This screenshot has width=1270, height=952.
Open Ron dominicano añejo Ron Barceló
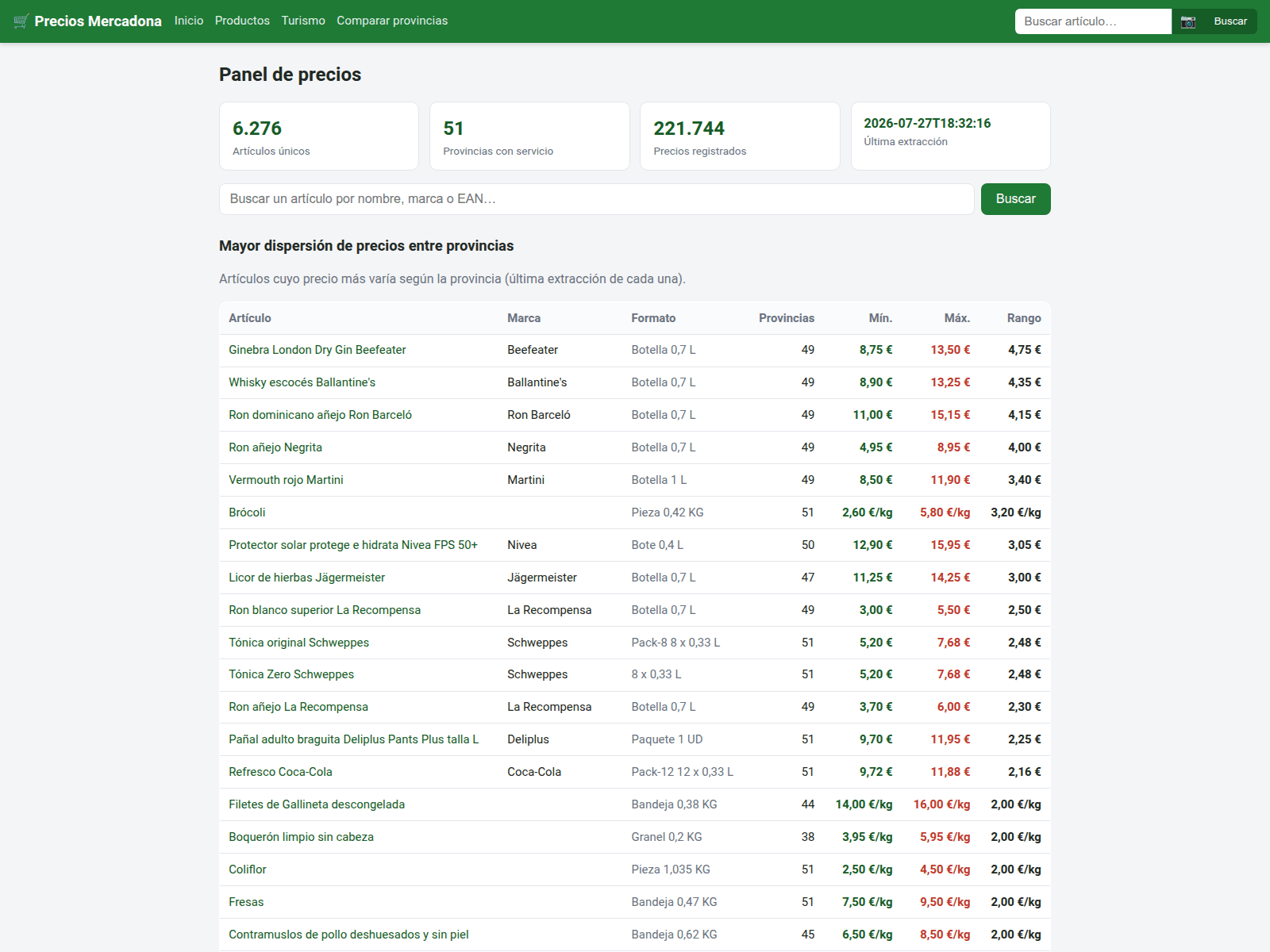[x=320, y=415]
